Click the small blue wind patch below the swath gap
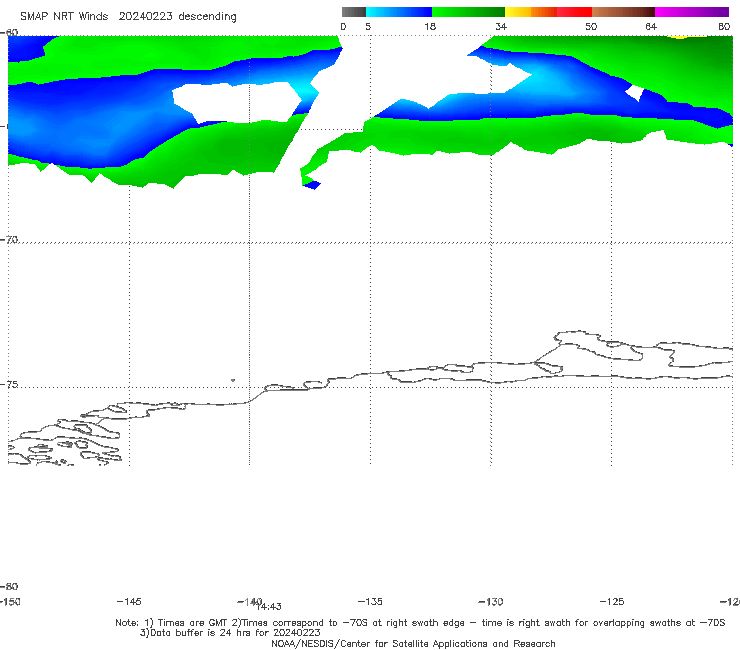740x650 pixels. pyautogui.click(x=312, y=185)
